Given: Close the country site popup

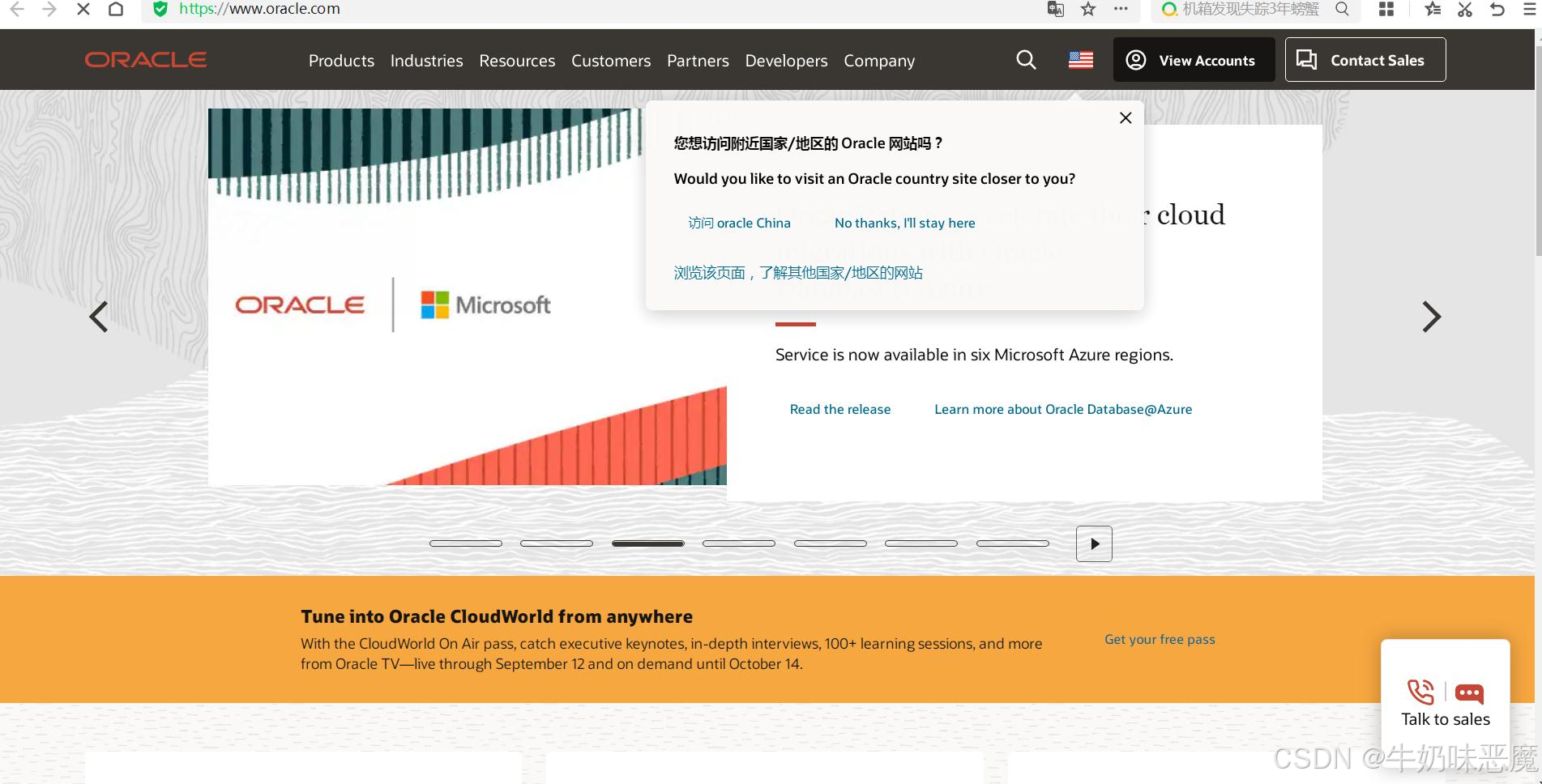Looking at the screenshot, I should point(1126,118).
